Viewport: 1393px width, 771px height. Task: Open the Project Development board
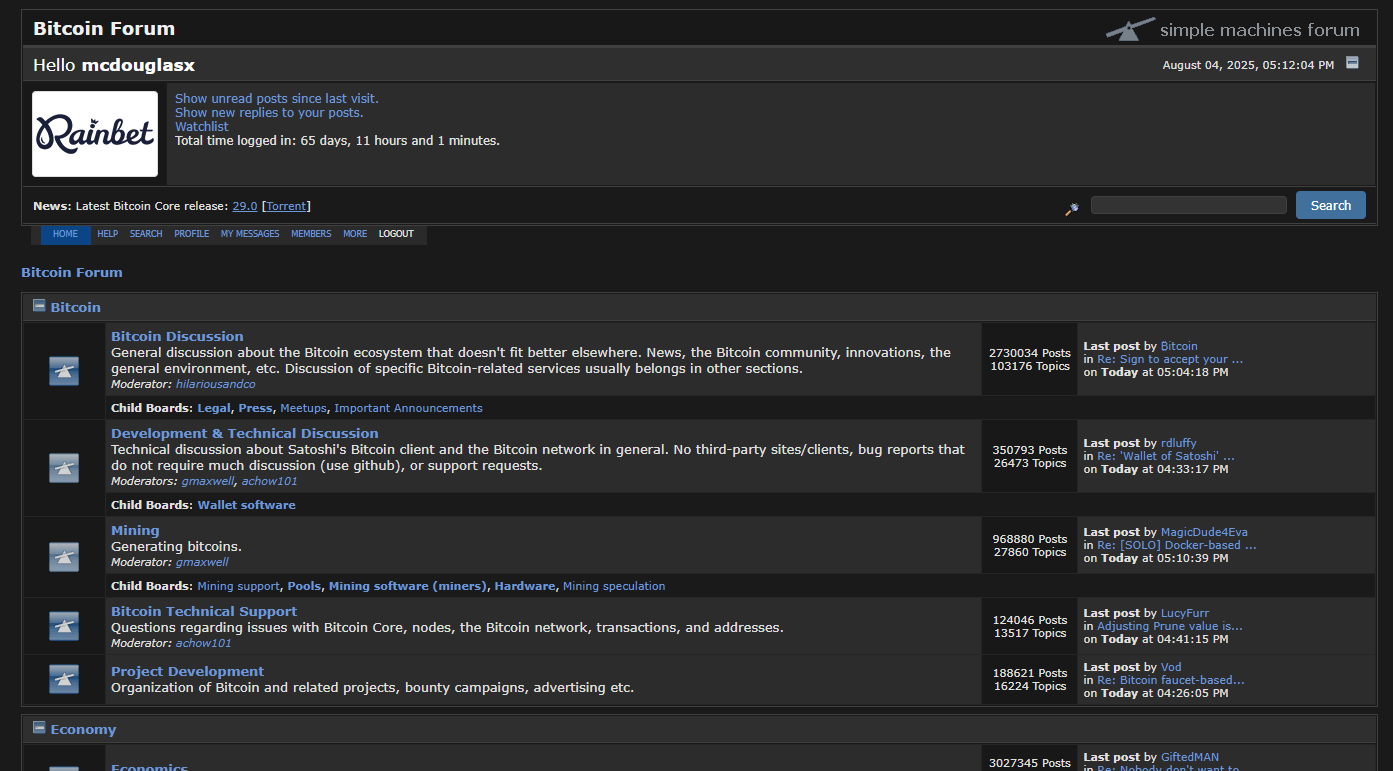(187, 671)
